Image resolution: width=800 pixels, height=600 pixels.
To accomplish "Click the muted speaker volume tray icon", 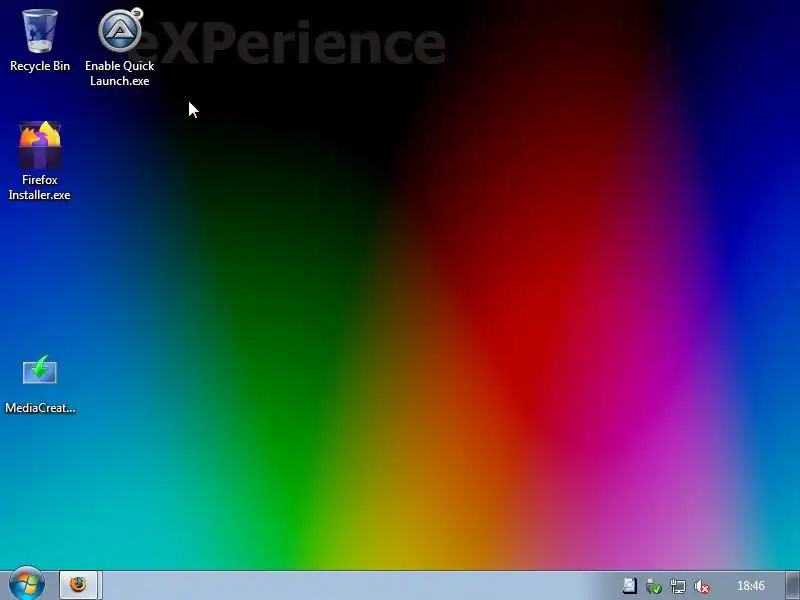I will 702,586.
